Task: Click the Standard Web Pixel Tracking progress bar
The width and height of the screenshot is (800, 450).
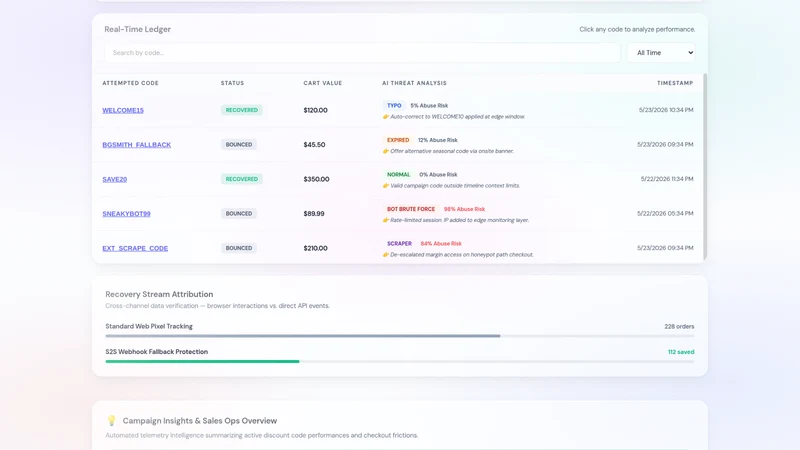Action: click(399, 336)
